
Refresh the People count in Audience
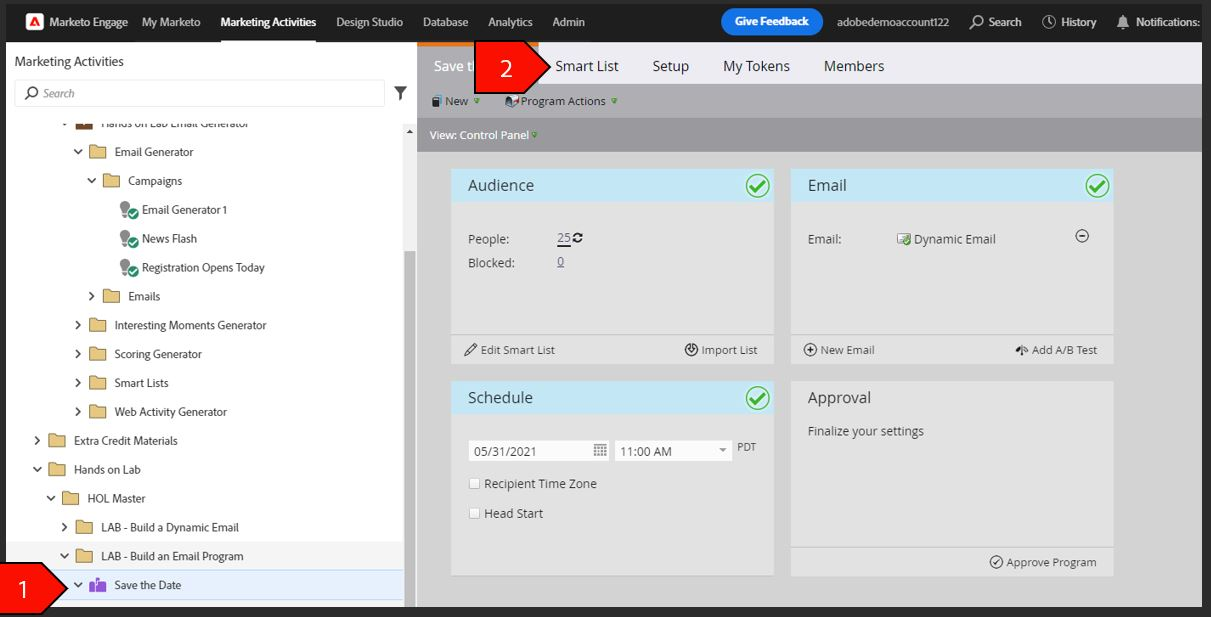click(x=578, y=238)
